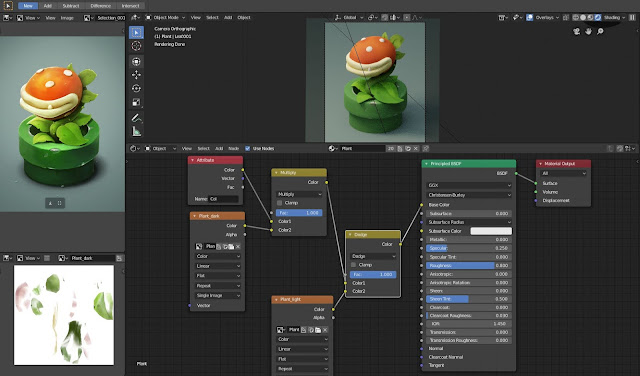The width and height of the screenshot is (640, 376).
Task: Click the pan hand icon in viewport
Action: tap(588, 31)
